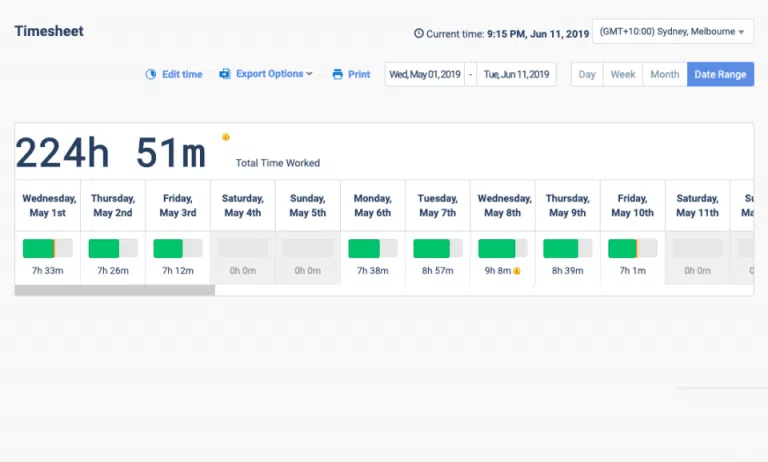Open the start date picker Wed, May 01, 2019
This screenshot has height=462, width=768.
click(425, 74)
